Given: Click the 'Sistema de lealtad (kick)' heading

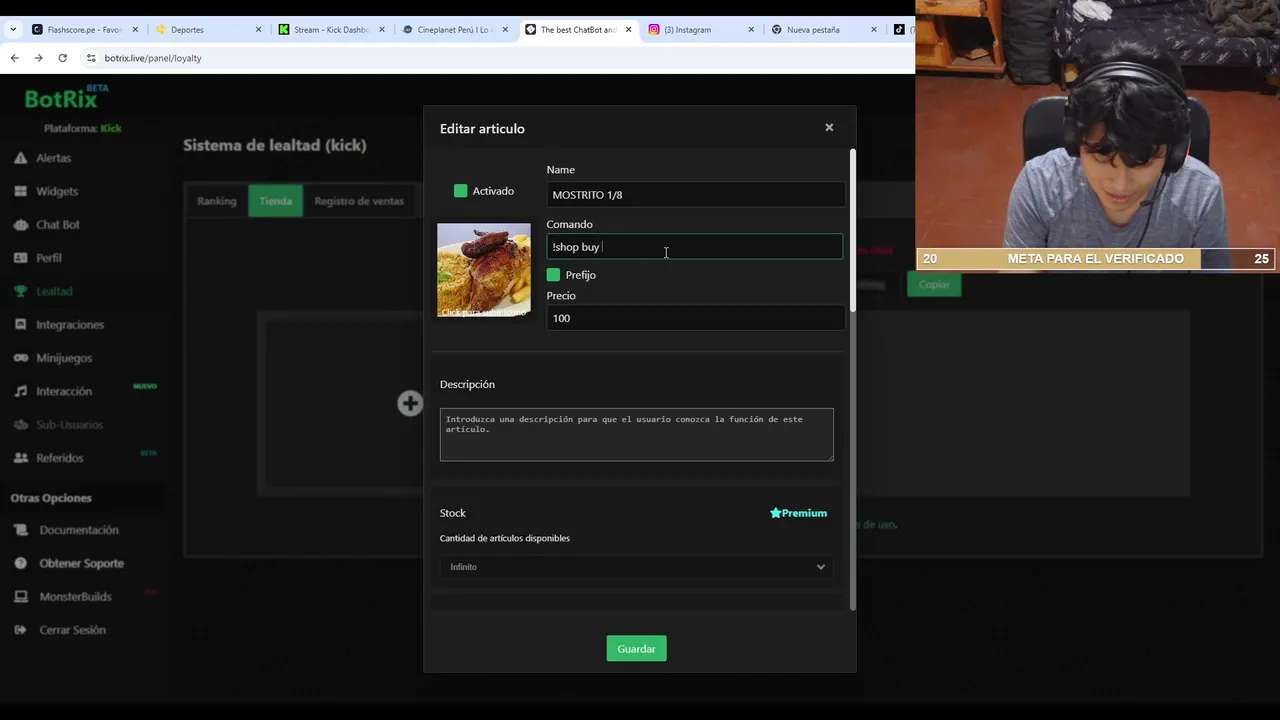Looking at the screenshot, I should [275, 145].
